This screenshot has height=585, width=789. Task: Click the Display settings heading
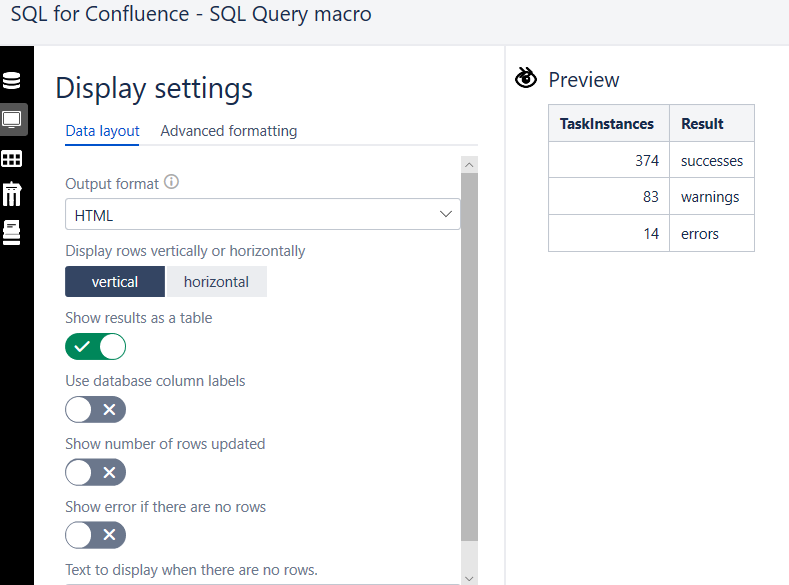click(x=154, y=89)
